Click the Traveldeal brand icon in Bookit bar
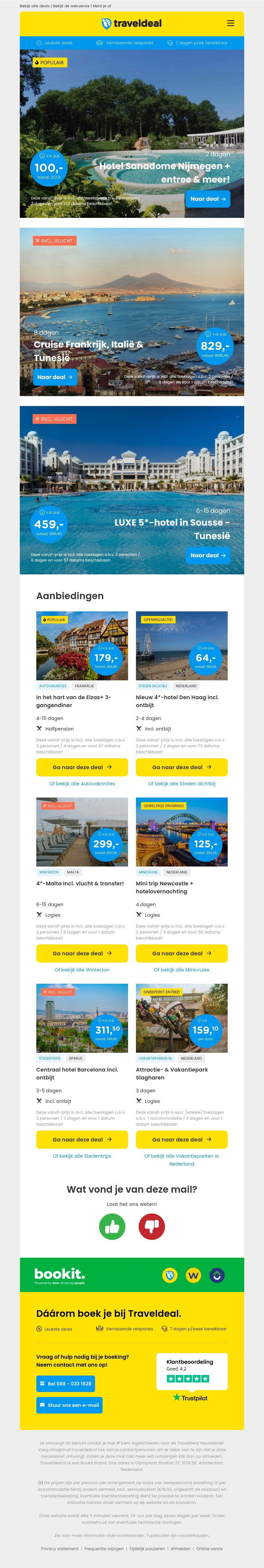Viewport: 264px width, 1568px height. [x=170, y=1275]
